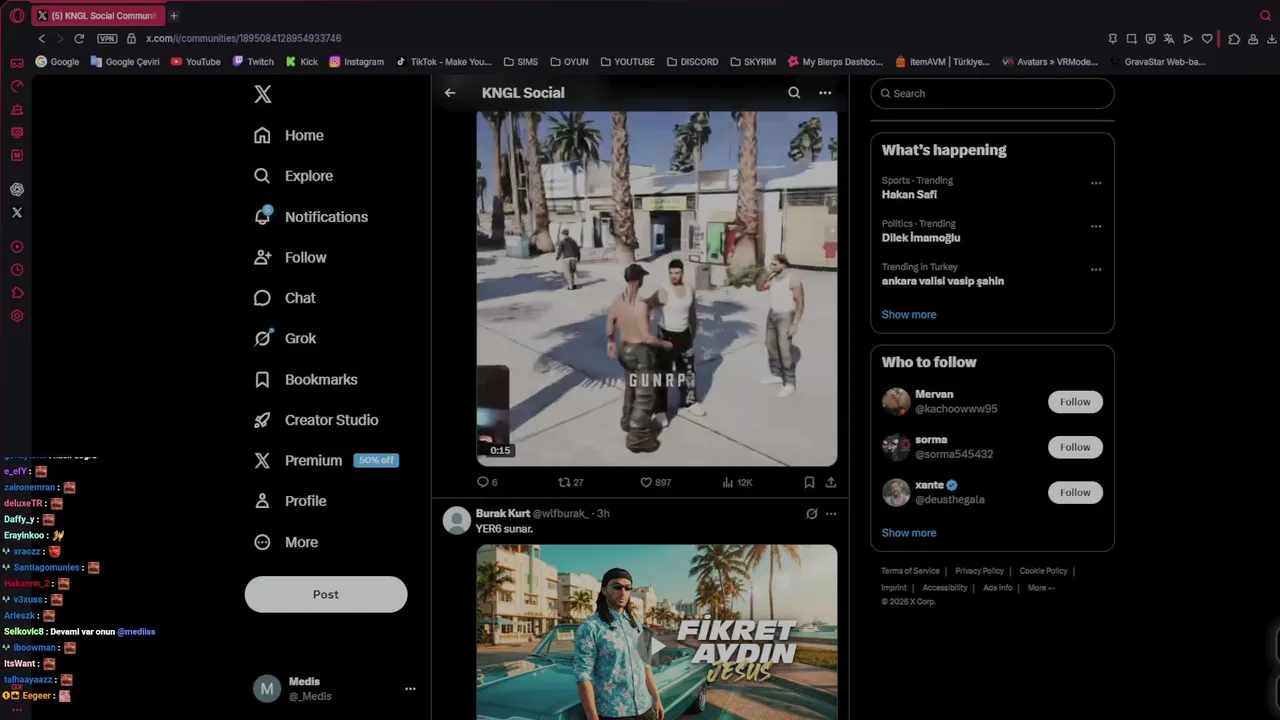Show more under Who to follow
The width and height of the screenshot is (1280, 720).
click(909, 533)
